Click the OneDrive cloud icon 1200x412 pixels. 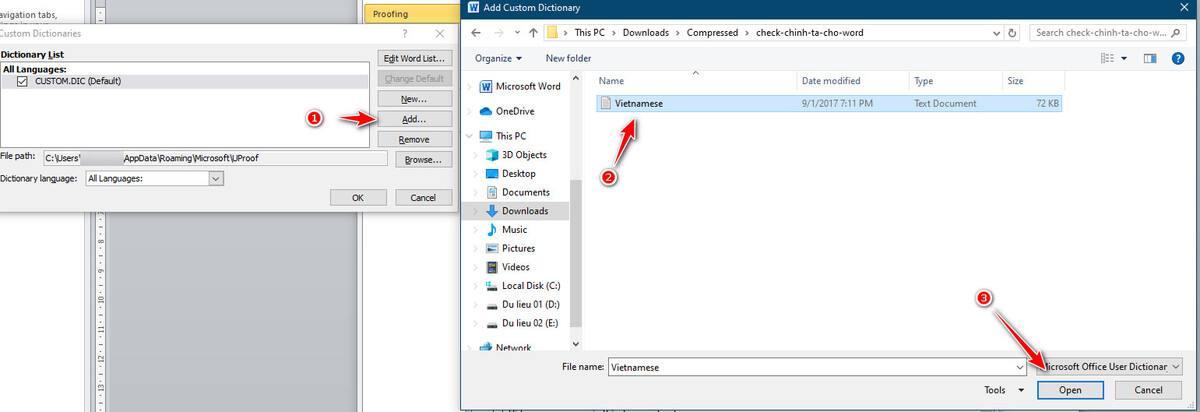(487, 111)
